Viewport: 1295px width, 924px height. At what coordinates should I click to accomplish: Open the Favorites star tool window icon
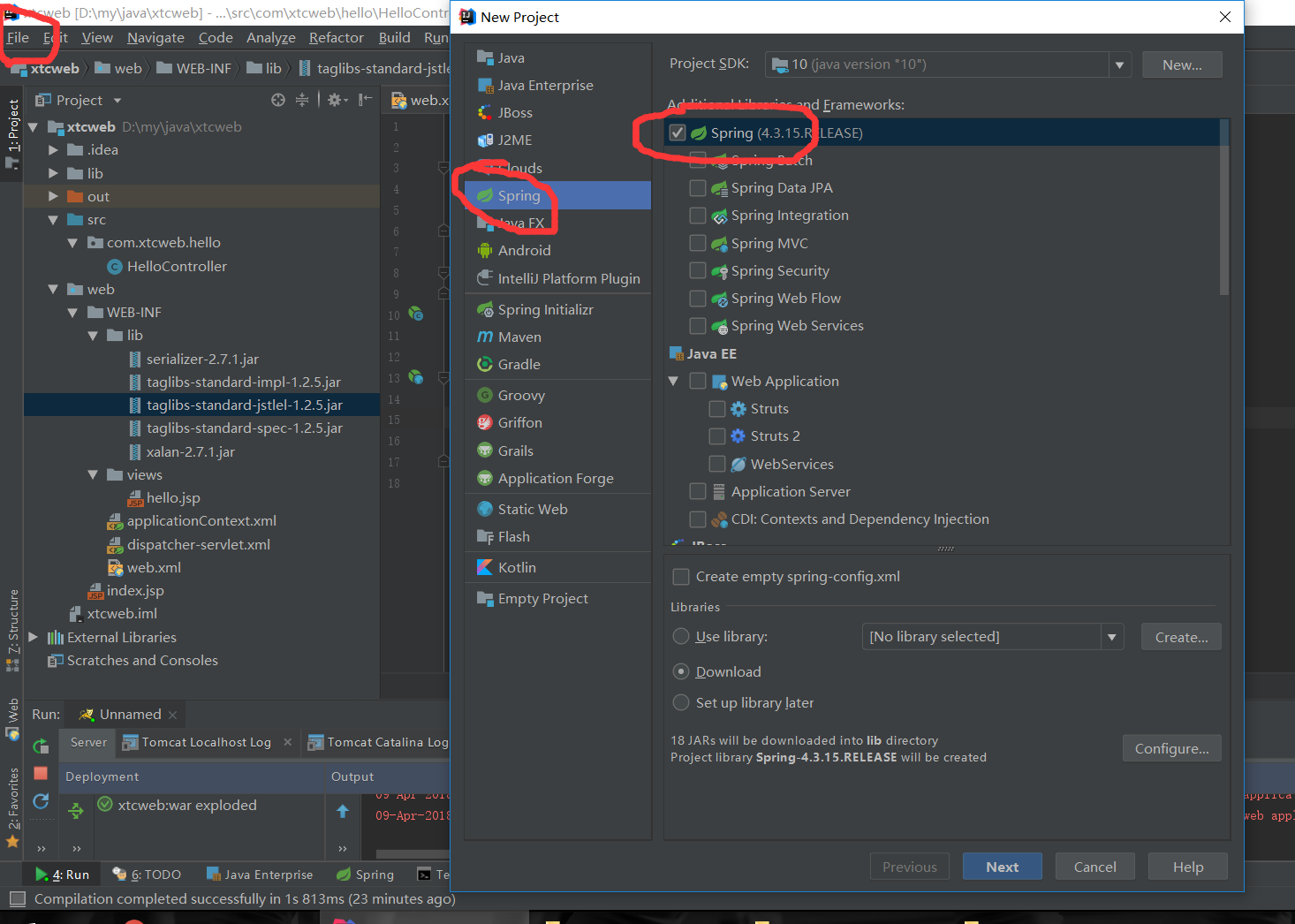[x=12, y=841]
